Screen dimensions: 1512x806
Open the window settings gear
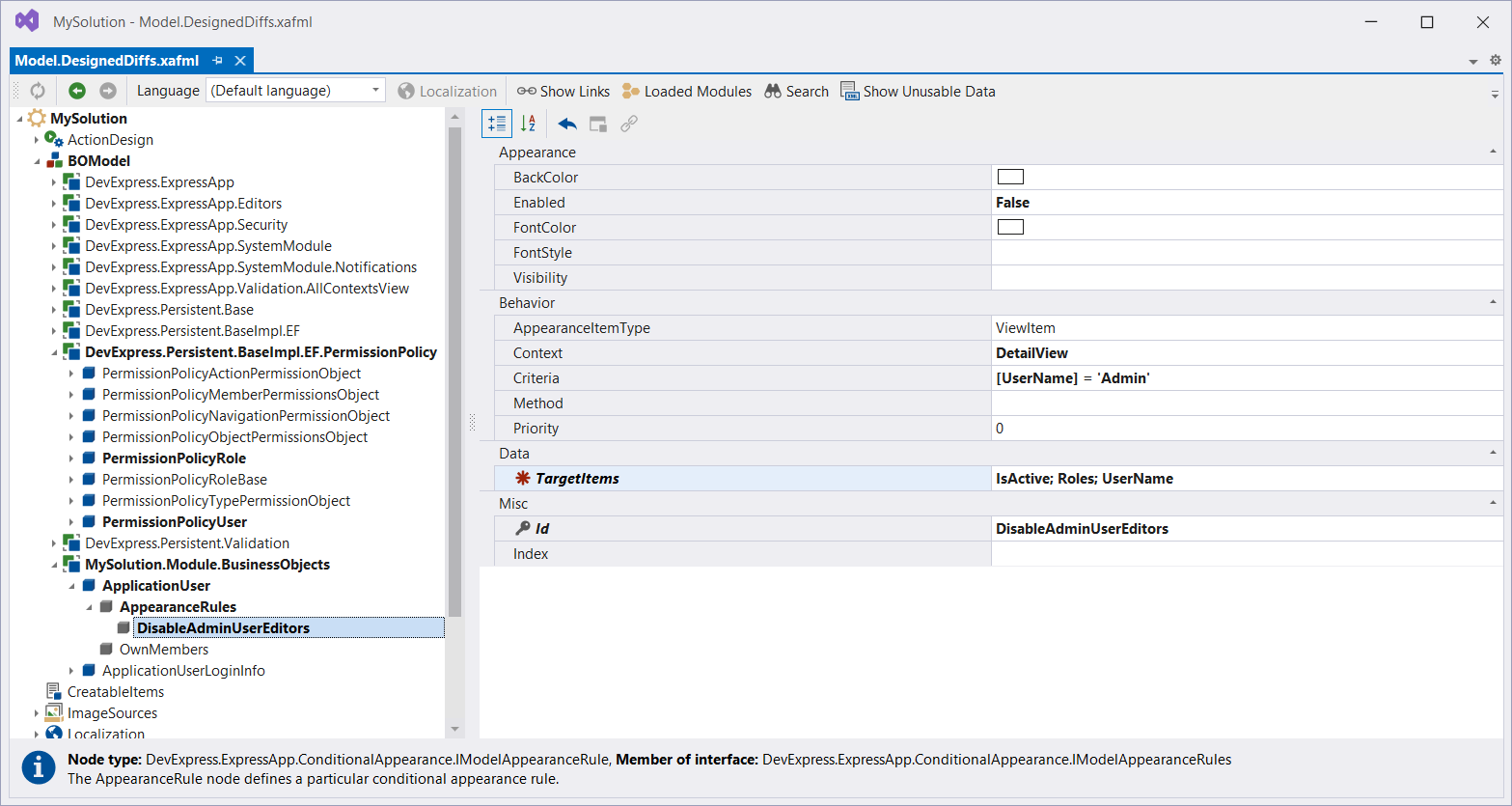1496,60
